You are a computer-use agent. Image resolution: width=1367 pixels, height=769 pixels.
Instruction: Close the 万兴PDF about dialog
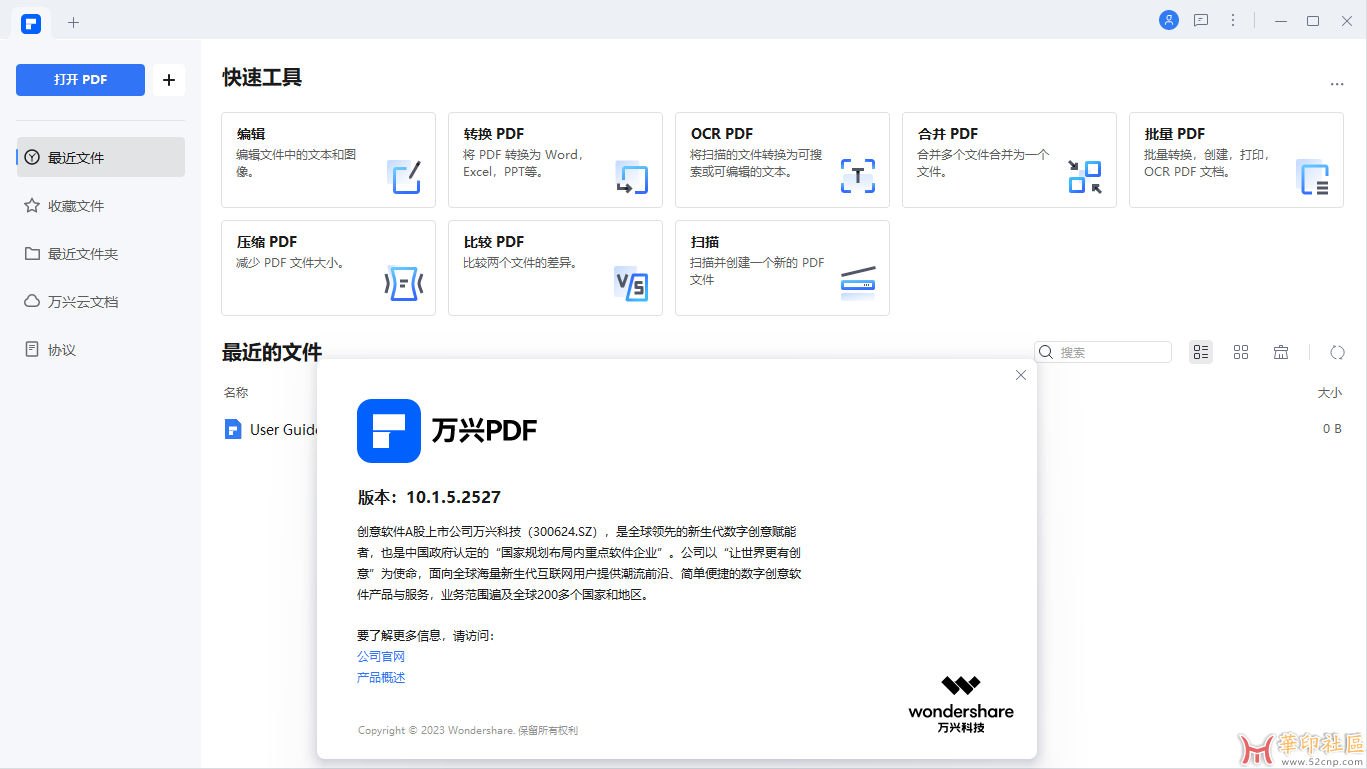tap(1021, 375)
